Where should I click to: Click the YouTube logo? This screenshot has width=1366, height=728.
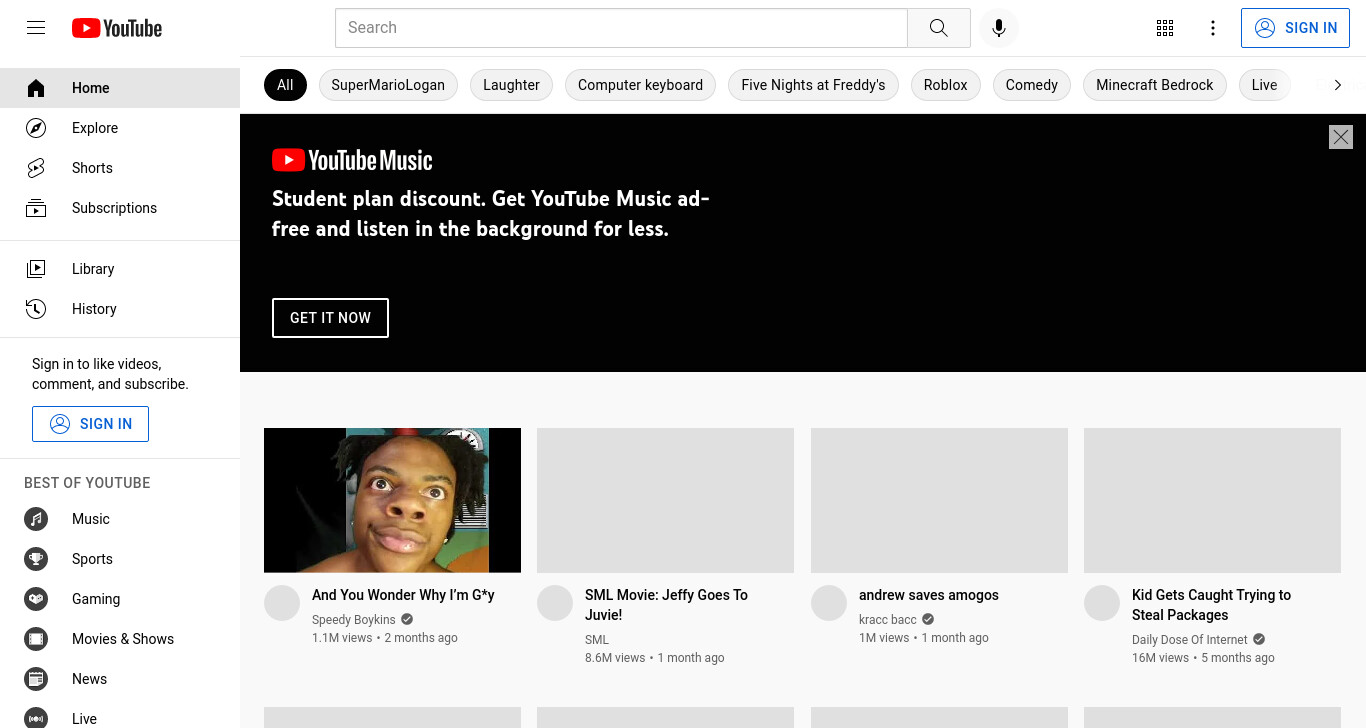coord(117,28)
